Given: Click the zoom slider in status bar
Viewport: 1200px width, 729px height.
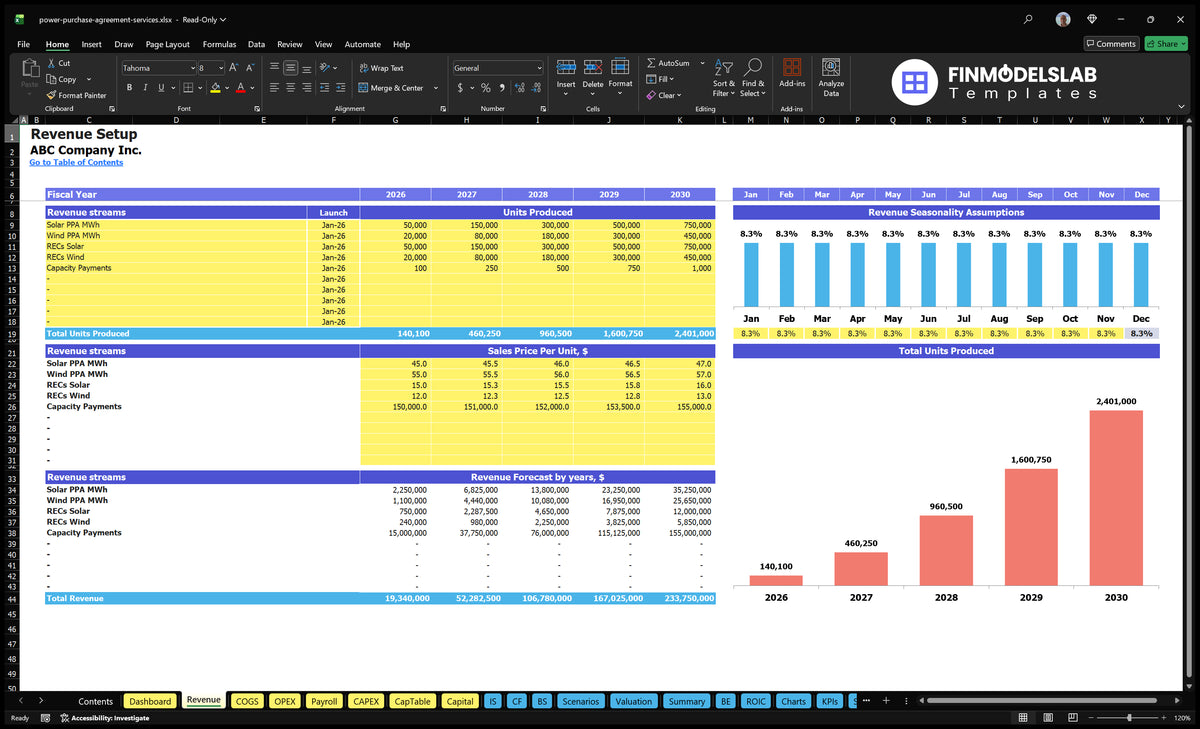Looking at the screenshot, I should click(1130, 718).
